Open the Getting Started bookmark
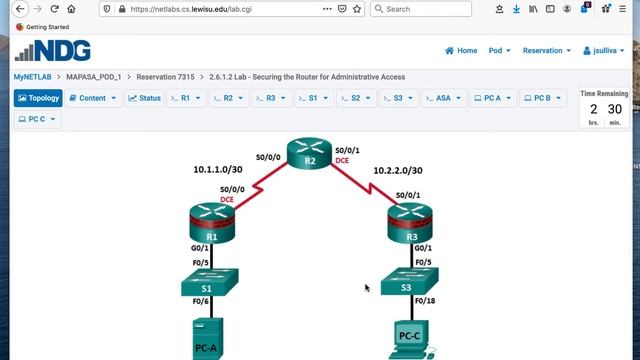 [x=42, y=27]
